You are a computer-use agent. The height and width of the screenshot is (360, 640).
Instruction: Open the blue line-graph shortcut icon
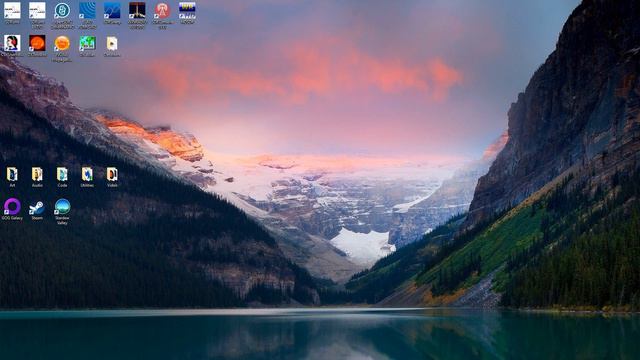pos(112,11)
